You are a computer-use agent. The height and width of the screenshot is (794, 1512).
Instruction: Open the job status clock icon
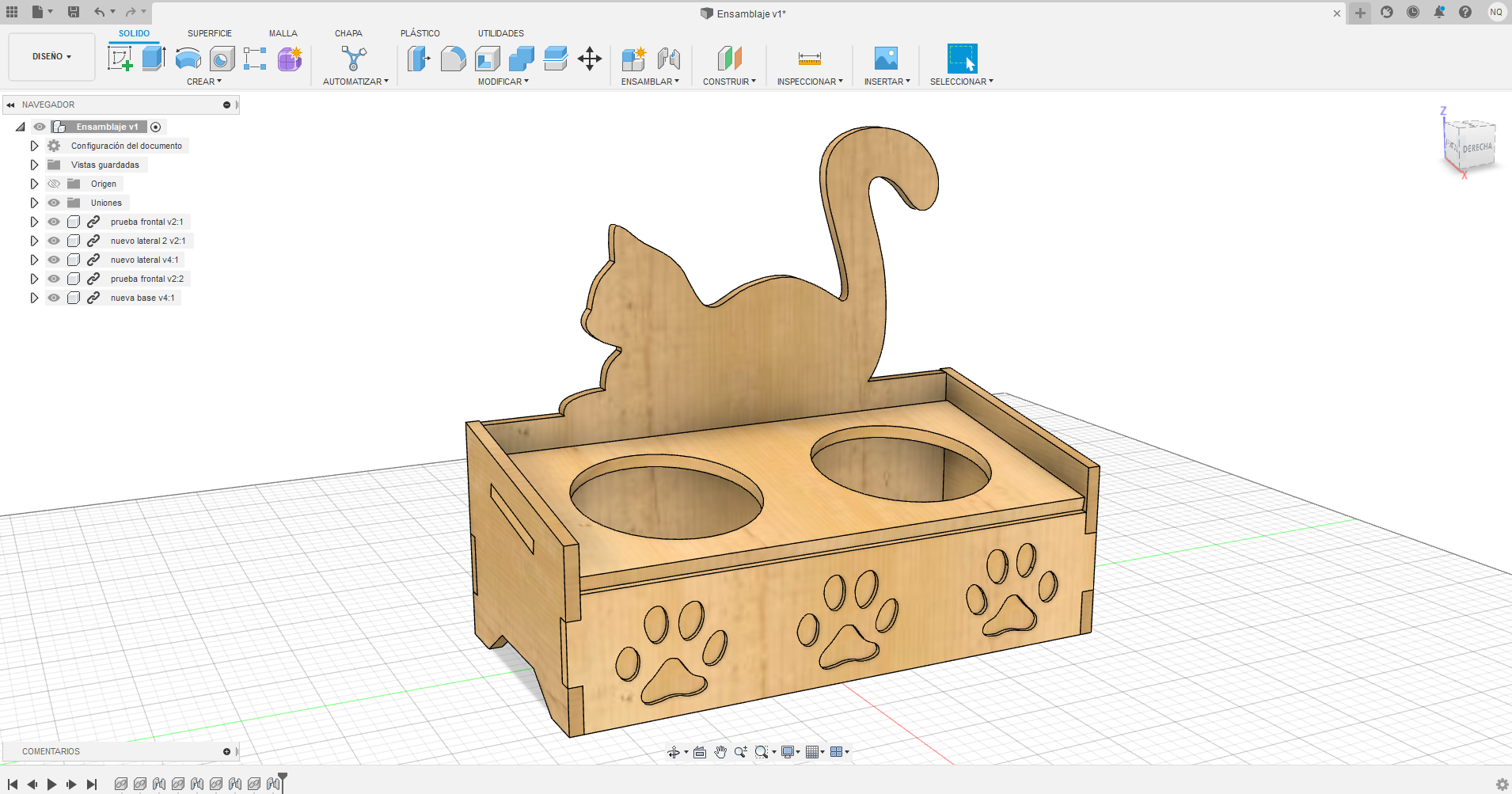(1413, 12)
